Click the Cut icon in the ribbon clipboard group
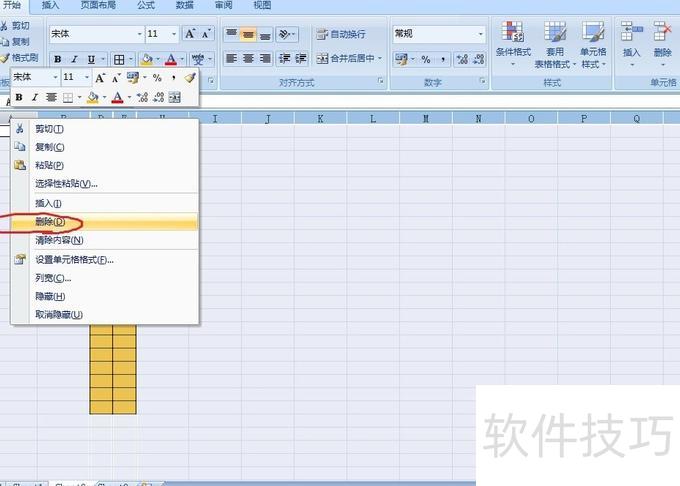The width and height of the screenshot is (680, 486). pos(4,26)
